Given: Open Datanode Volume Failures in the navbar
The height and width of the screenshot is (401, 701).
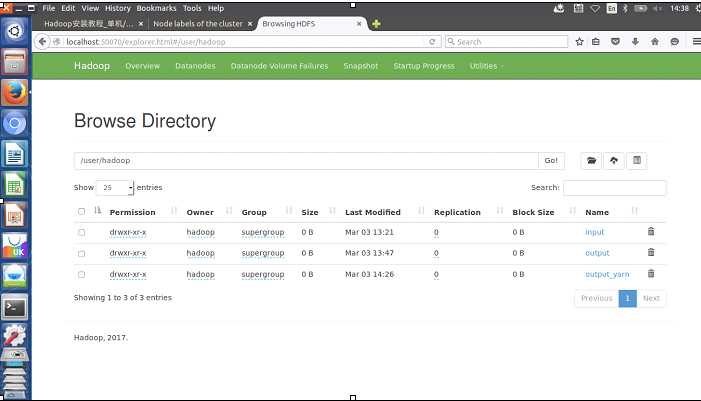Looking at the screenshot, I should point(279,66).
